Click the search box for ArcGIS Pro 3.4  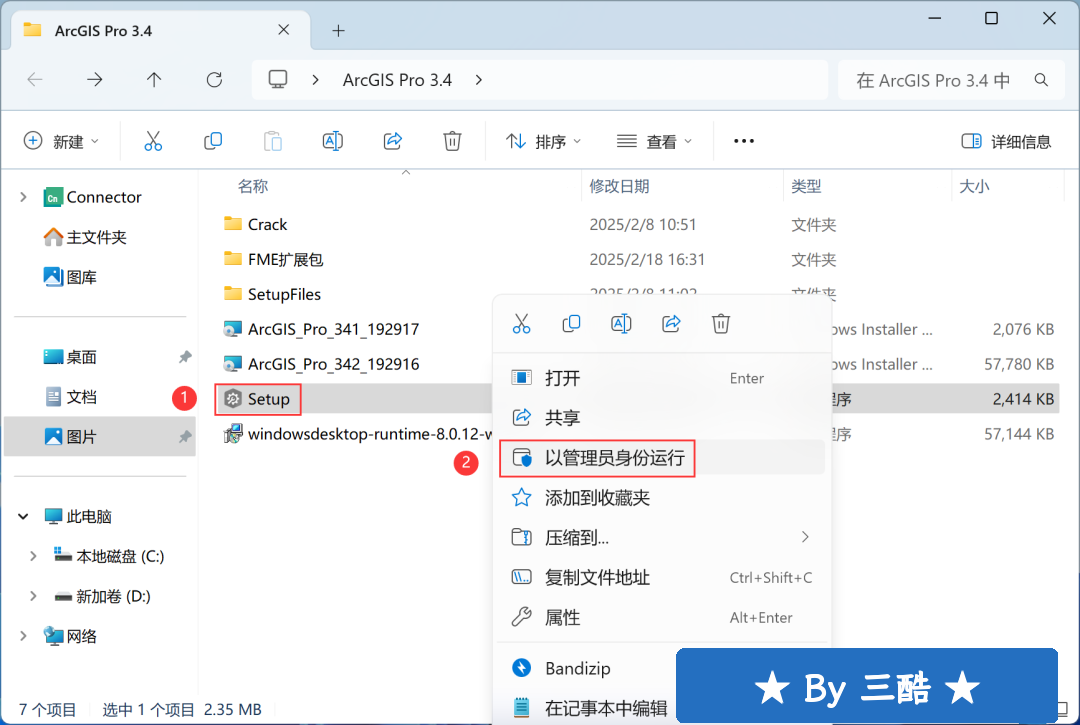pos(940,80)
